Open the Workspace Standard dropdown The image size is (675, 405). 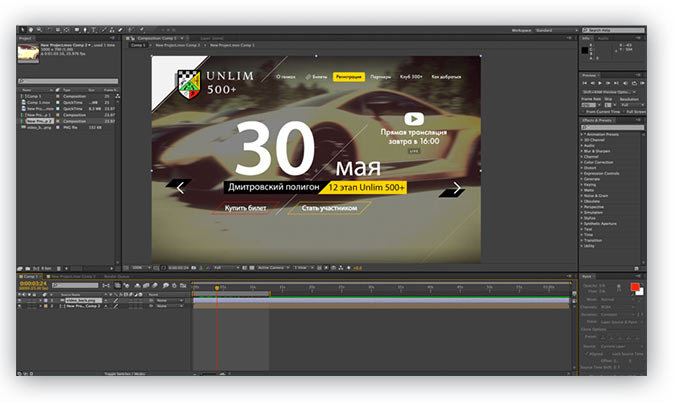551,31
